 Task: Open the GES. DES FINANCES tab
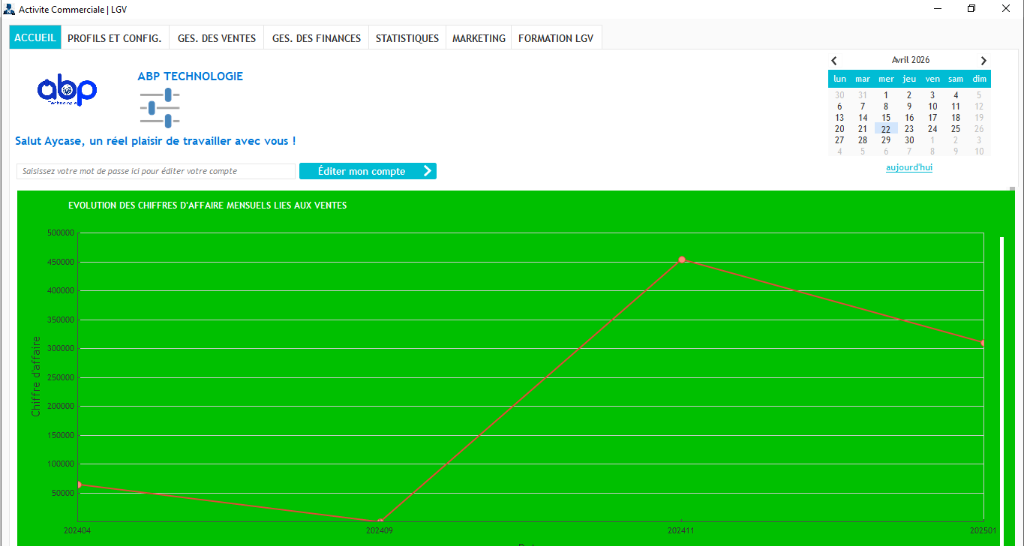click(316, 38)
